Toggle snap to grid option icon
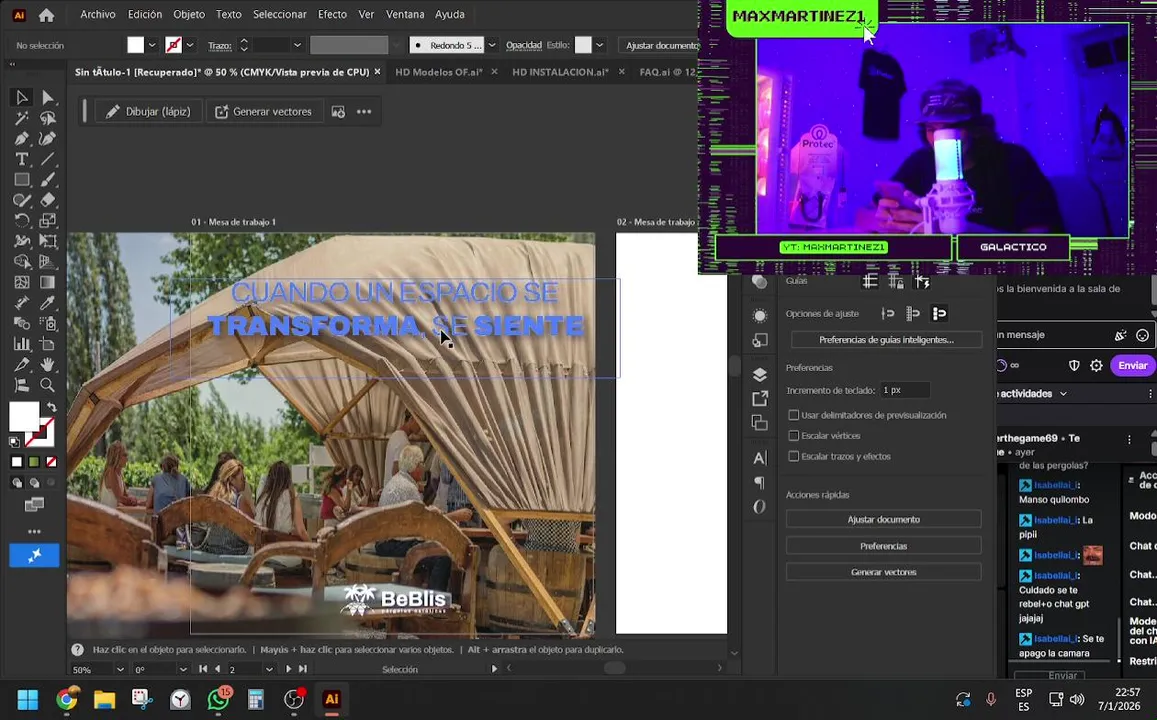 point(913,314)
